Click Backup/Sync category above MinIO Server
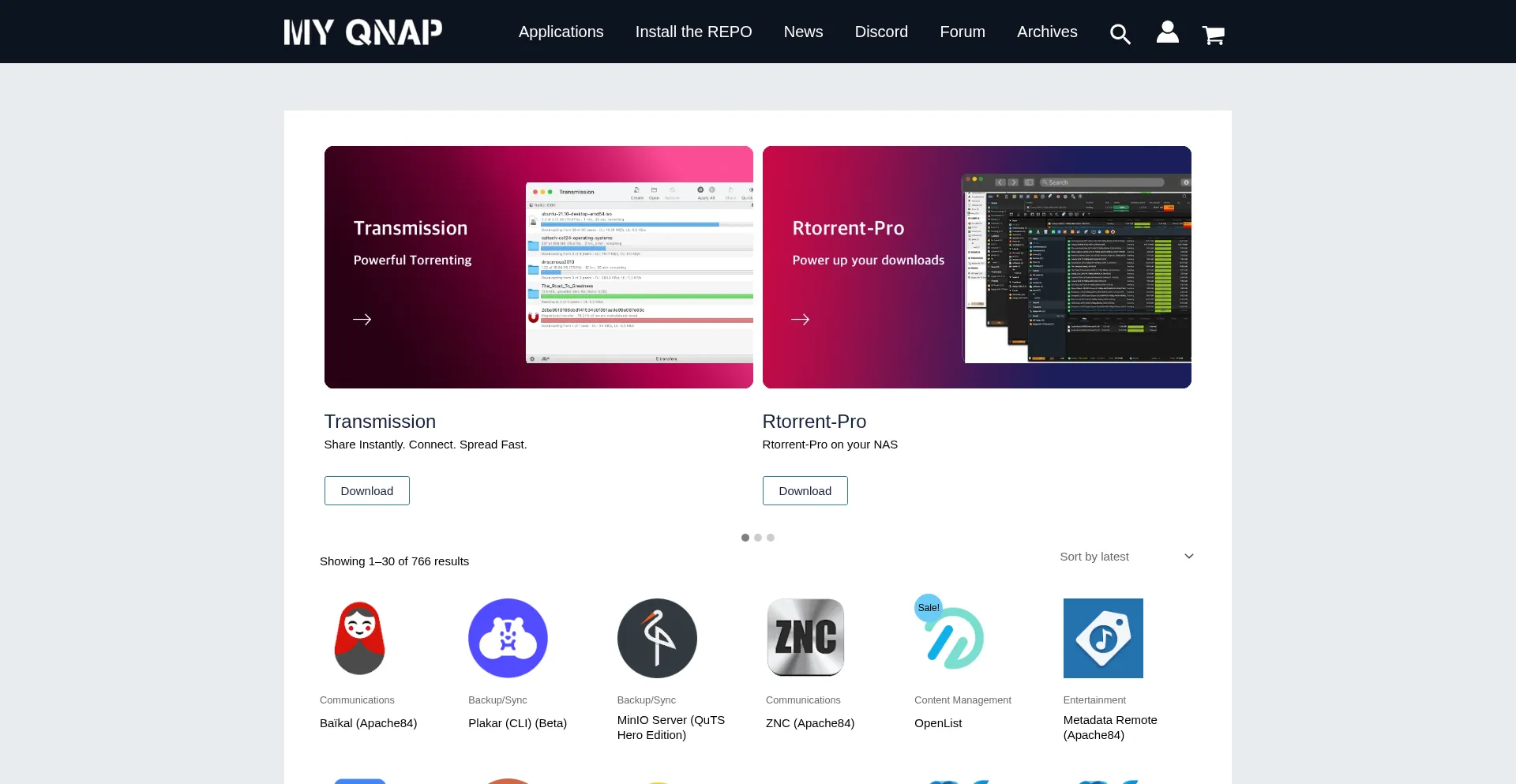Screen dimensions: 1516x784 pyautogui.click(x=647, y=700)
